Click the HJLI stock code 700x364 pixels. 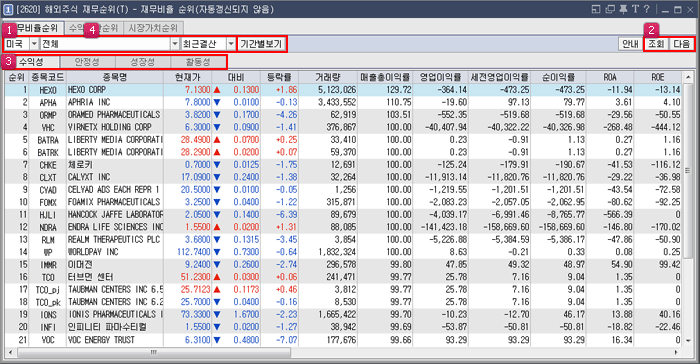(48, 215)
